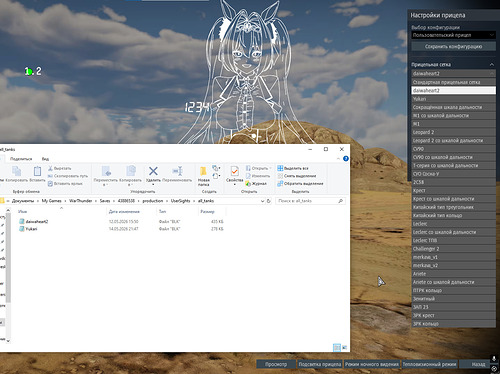Click Тепловизионный режим button
The height and width of the screenshot is (374, 500).
(x=429, y=364)
